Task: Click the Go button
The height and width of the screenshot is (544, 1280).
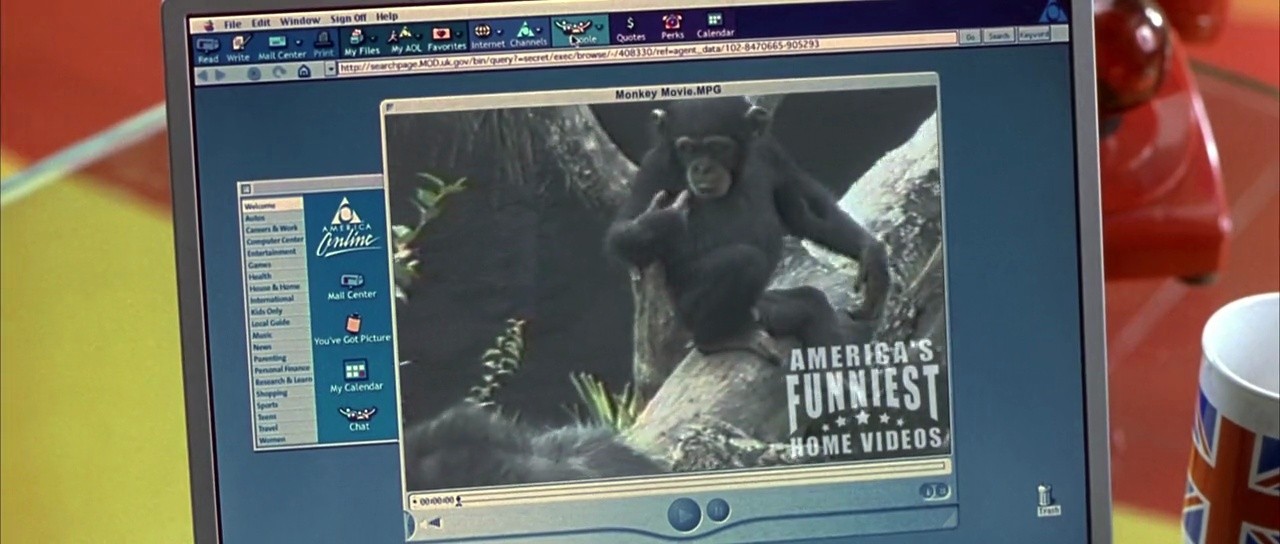Action: point(969,37)
